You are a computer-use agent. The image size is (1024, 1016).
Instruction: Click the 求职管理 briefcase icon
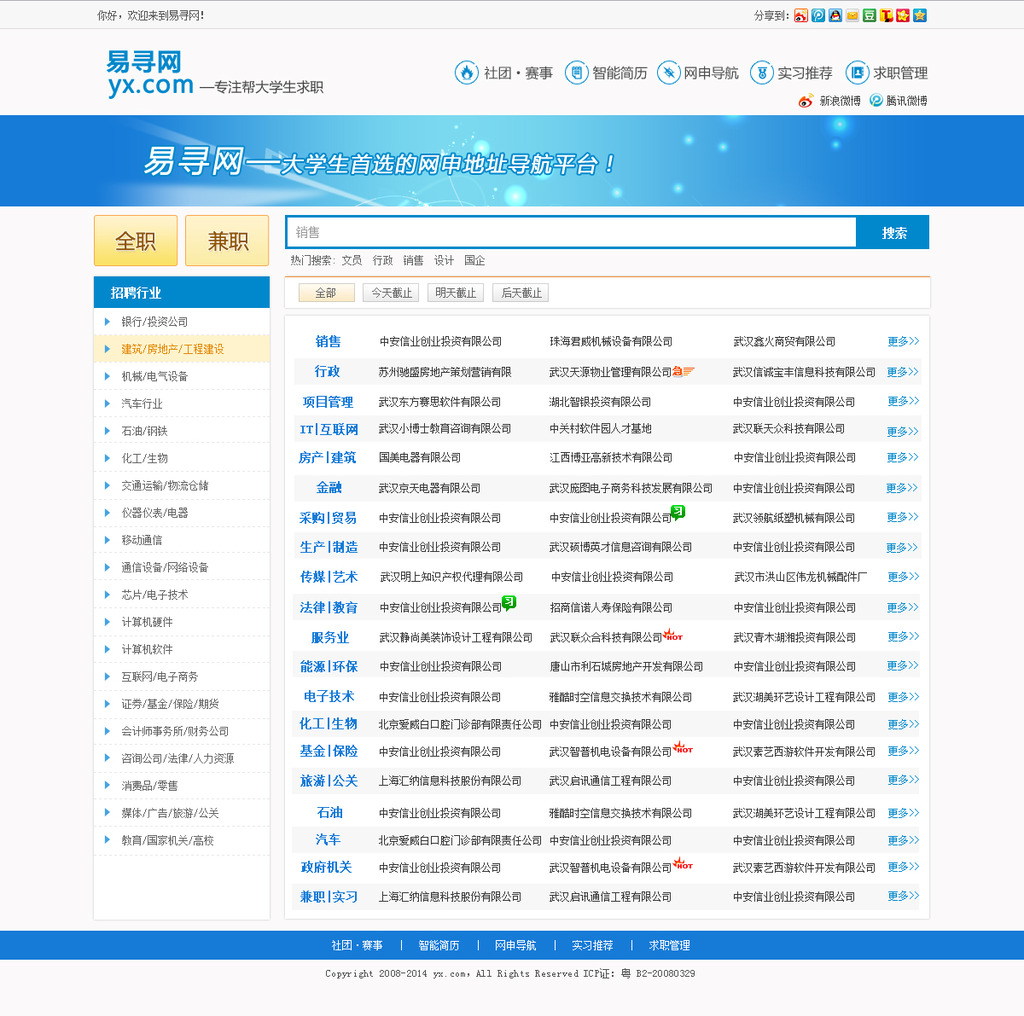pos(855,72)
